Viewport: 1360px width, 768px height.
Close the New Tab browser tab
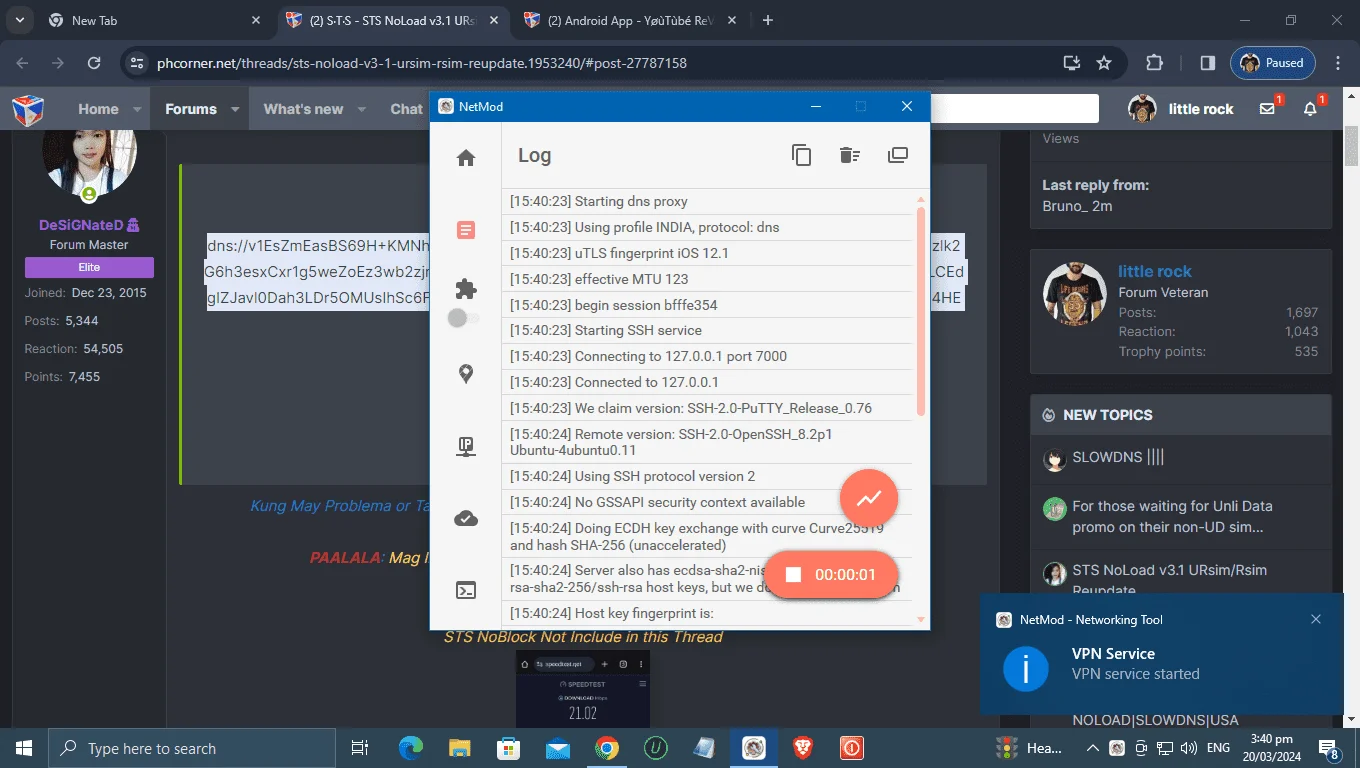coord(256,20)
